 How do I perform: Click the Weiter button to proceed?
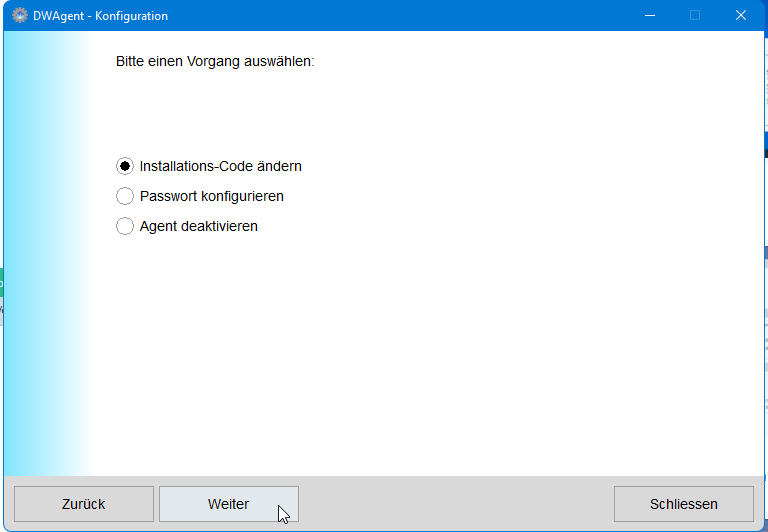[228, 504]
